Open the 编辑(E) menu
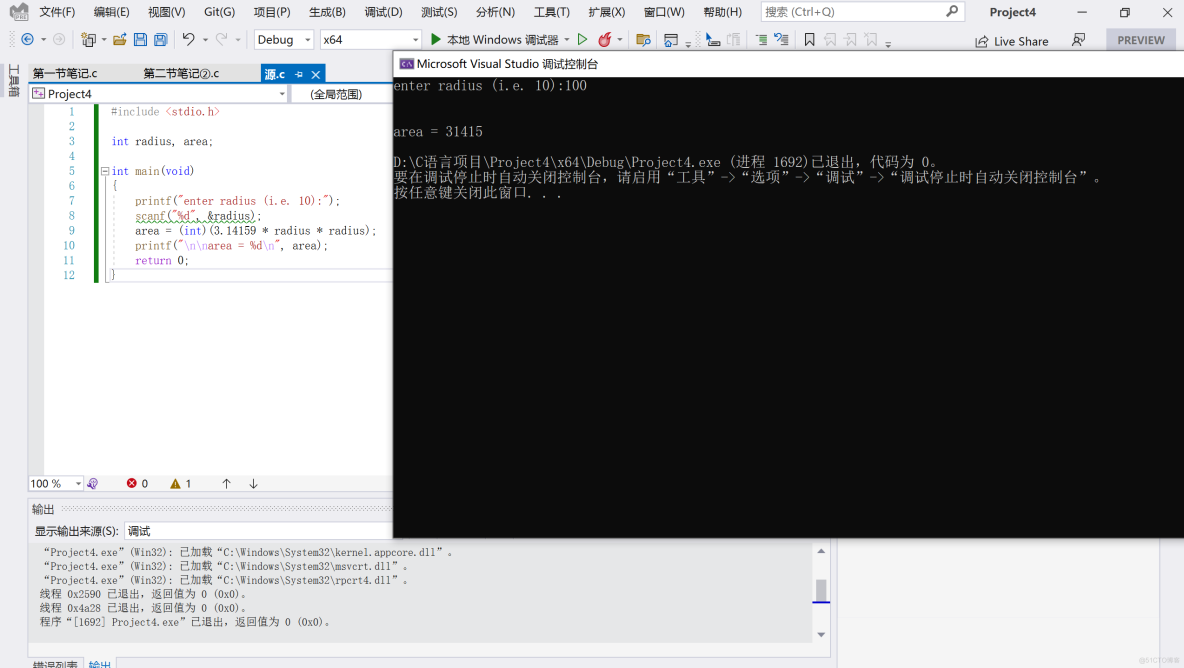The width and height of the screenshot is (1184, 668). [111, 12]
